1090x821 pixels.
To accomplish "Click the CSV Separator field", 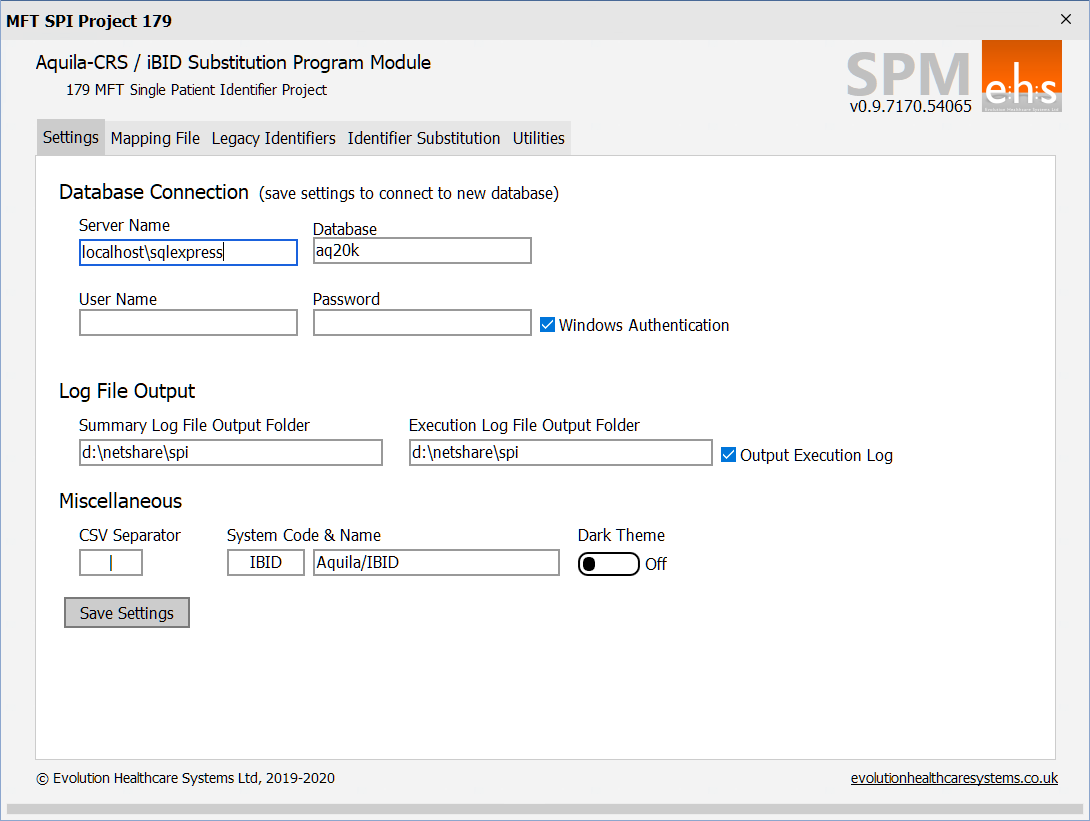I will pyautogui.click(x=111, y=563).
